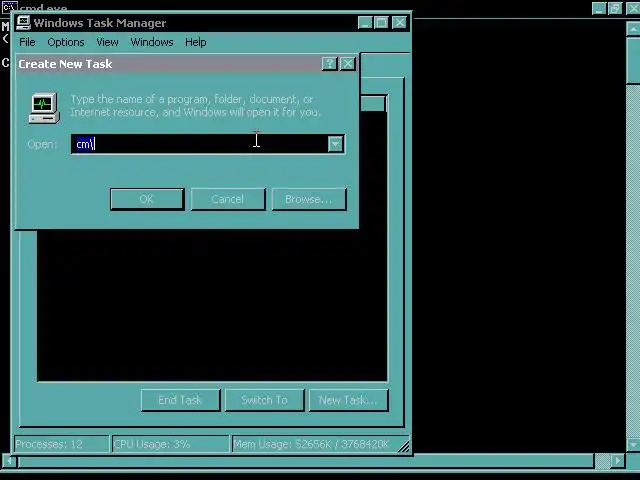Open the View menu in Task Manager
The image size is (640, 480).
[x=107, y=42]
